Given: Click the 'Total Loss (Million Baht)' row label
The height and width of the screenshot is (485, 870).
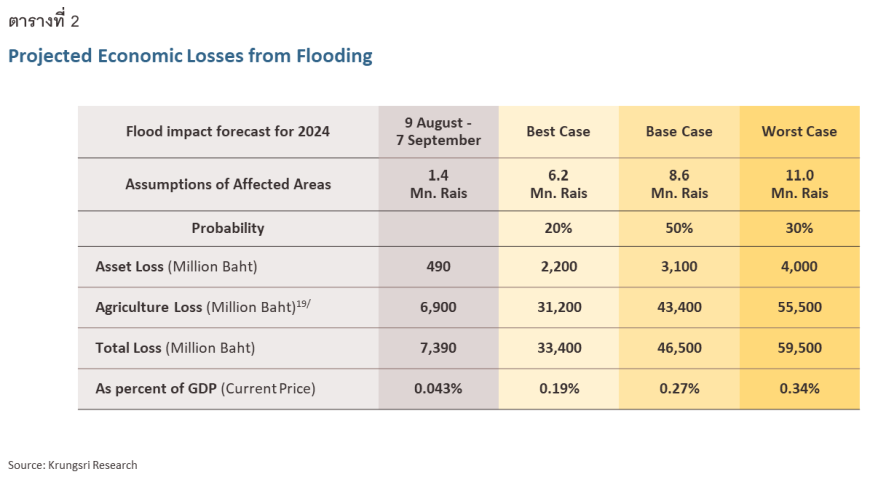Looking at the screenshot, I should click(175, 348).
